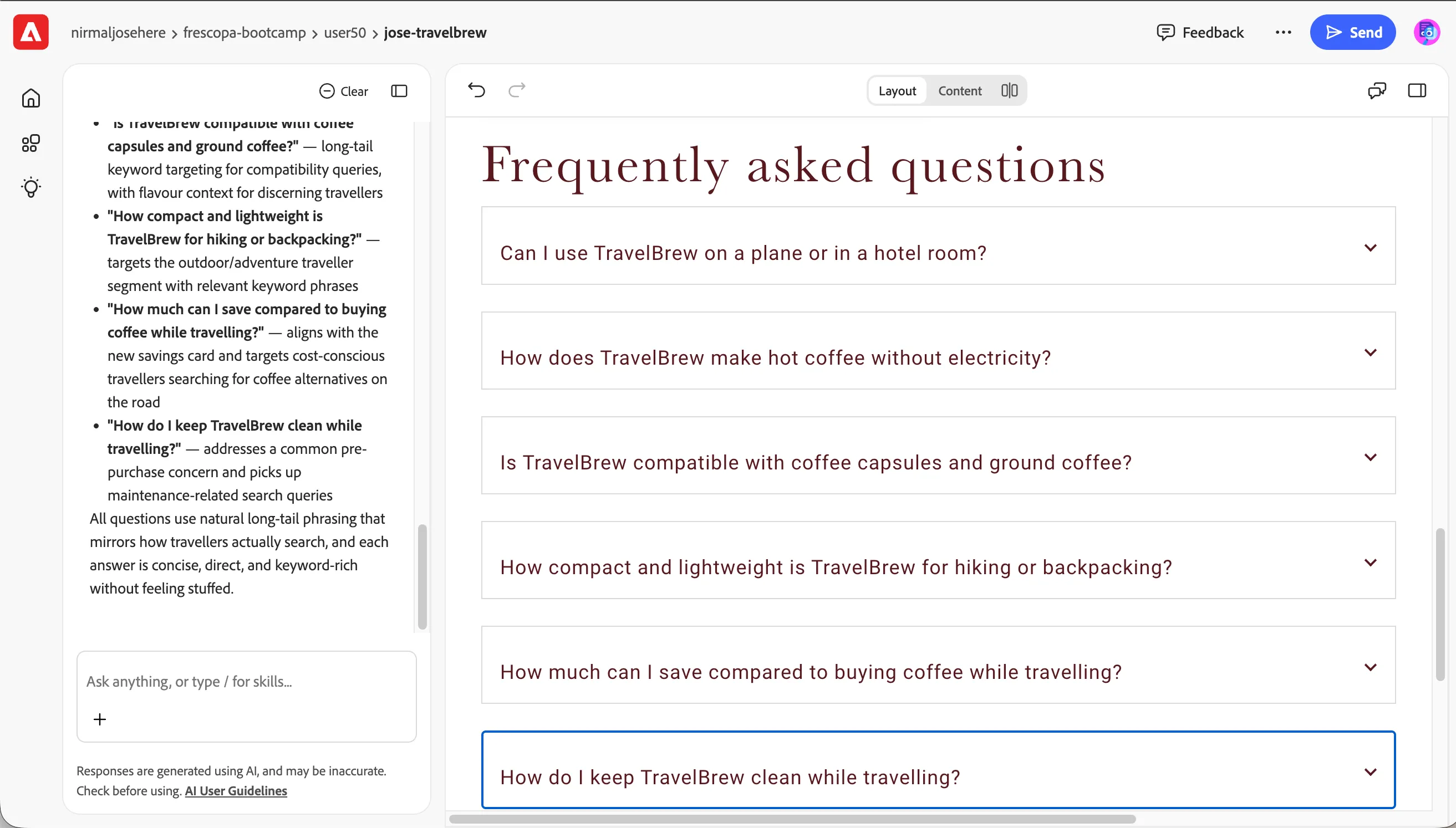
Task: Open the Feedback dialog
Action: tap(1200, 32)
